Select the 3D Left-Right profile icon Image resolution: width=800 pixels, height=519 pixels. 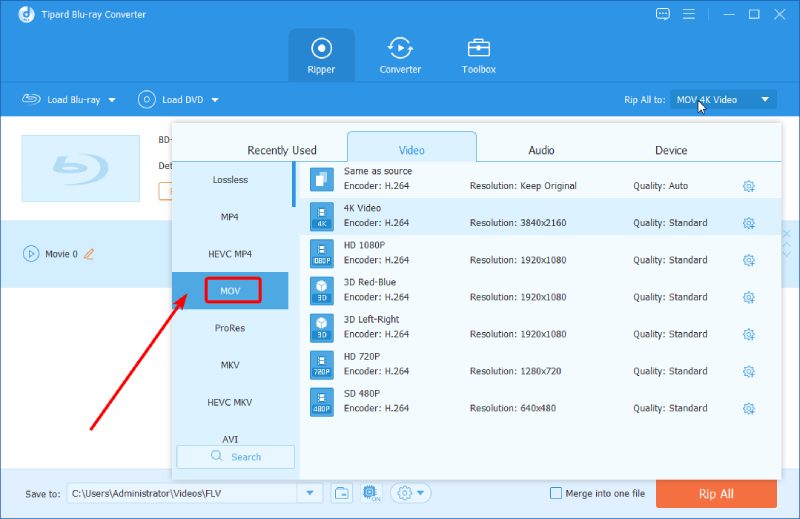point(322,328)
